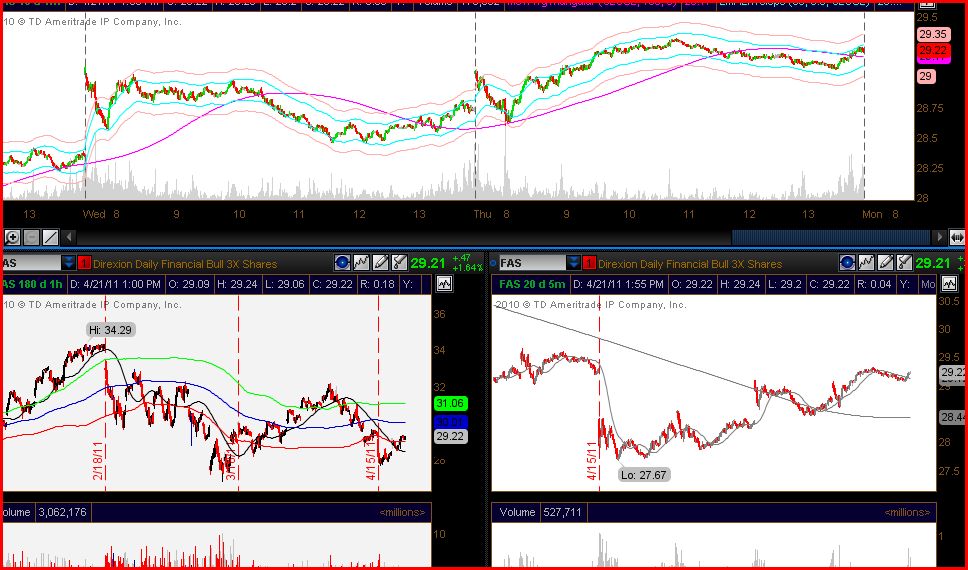Click the greyed zoom out icon

[x=31, y=237]
